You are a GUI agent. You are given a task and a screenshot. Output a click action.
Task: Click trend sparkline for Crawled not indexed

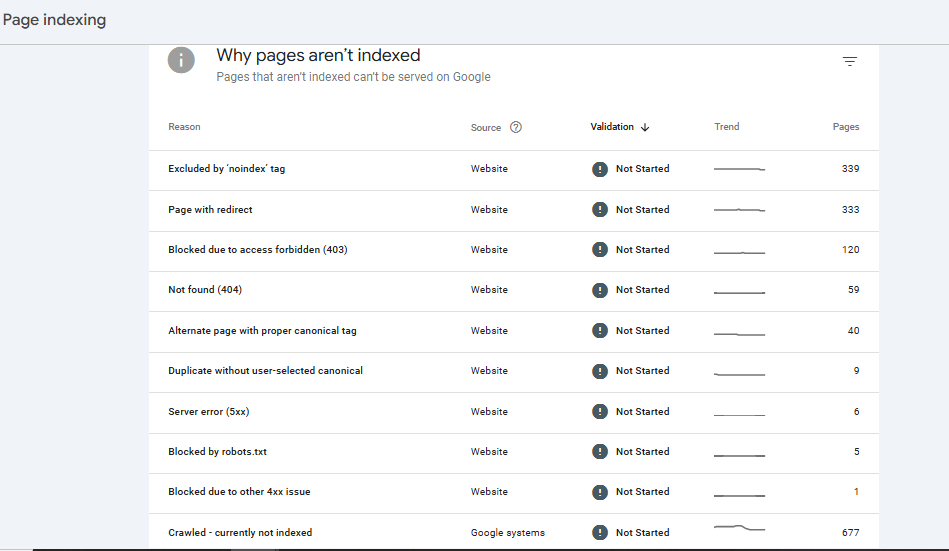(x=739, y=528)
